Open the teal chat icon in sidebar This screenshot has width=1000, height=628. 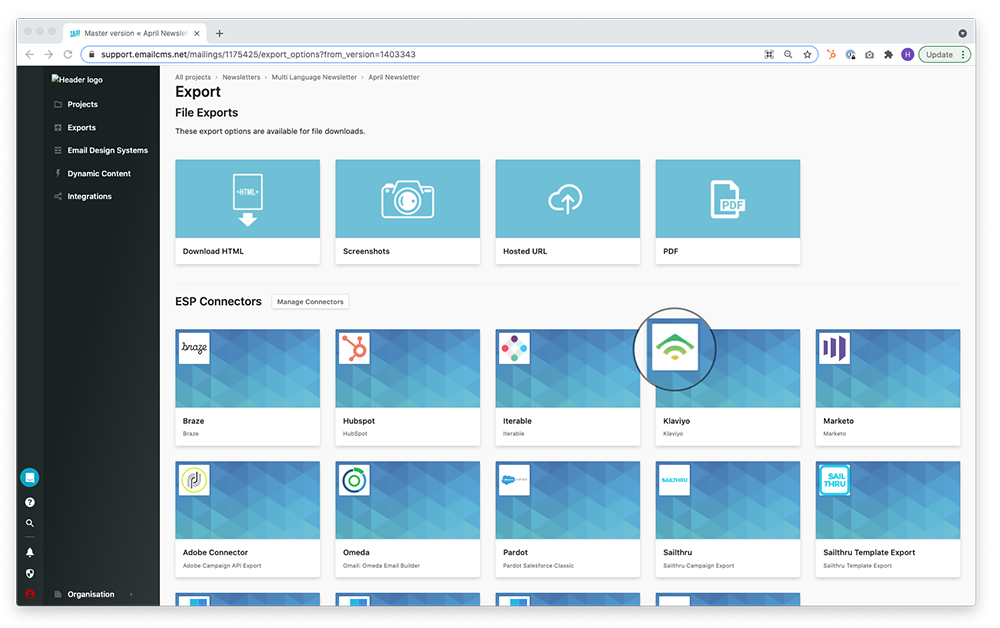pyautogui.click(x=30, y=478)
